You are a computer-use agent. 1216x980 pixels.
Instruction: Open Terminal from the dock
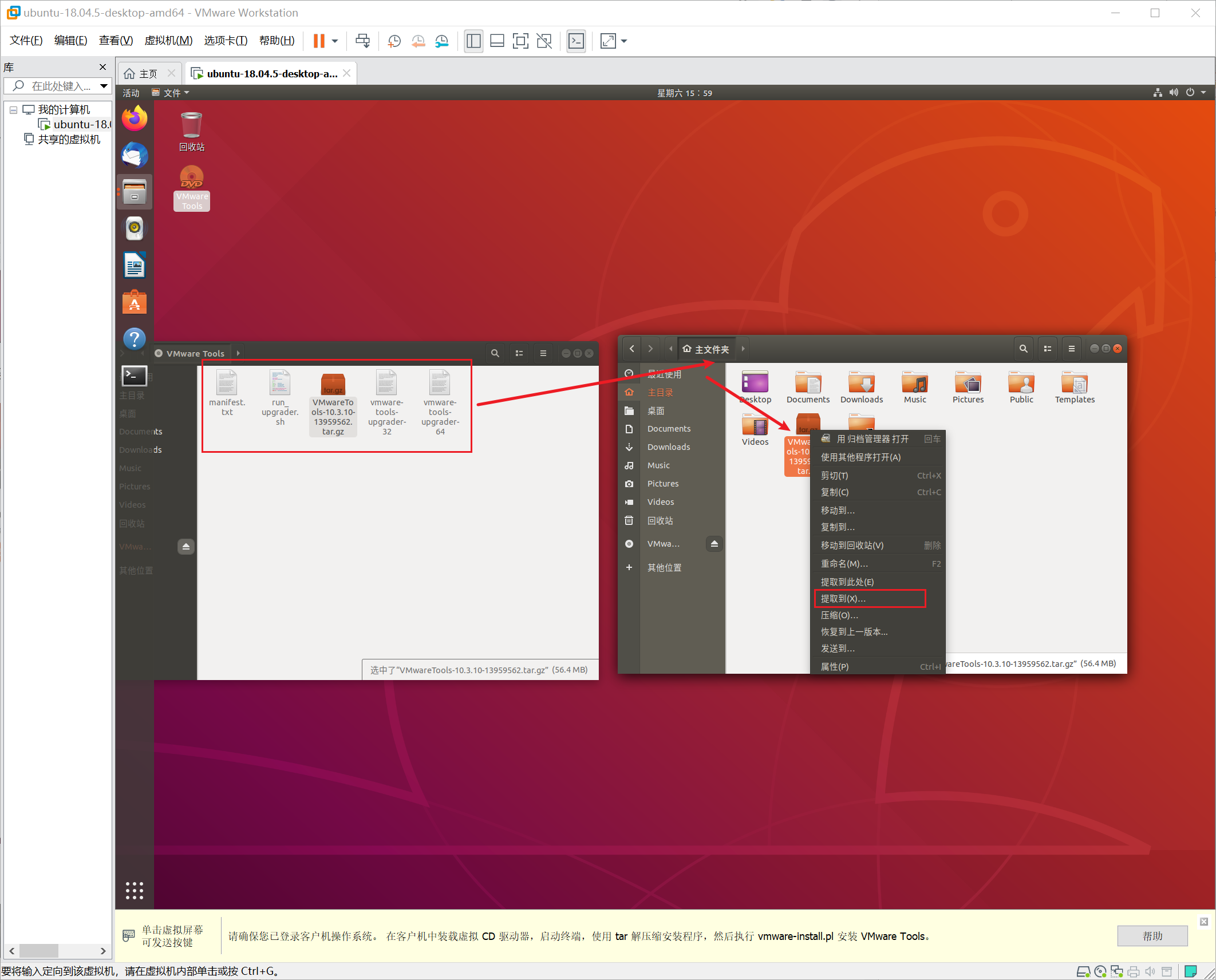tap(135, 375)
